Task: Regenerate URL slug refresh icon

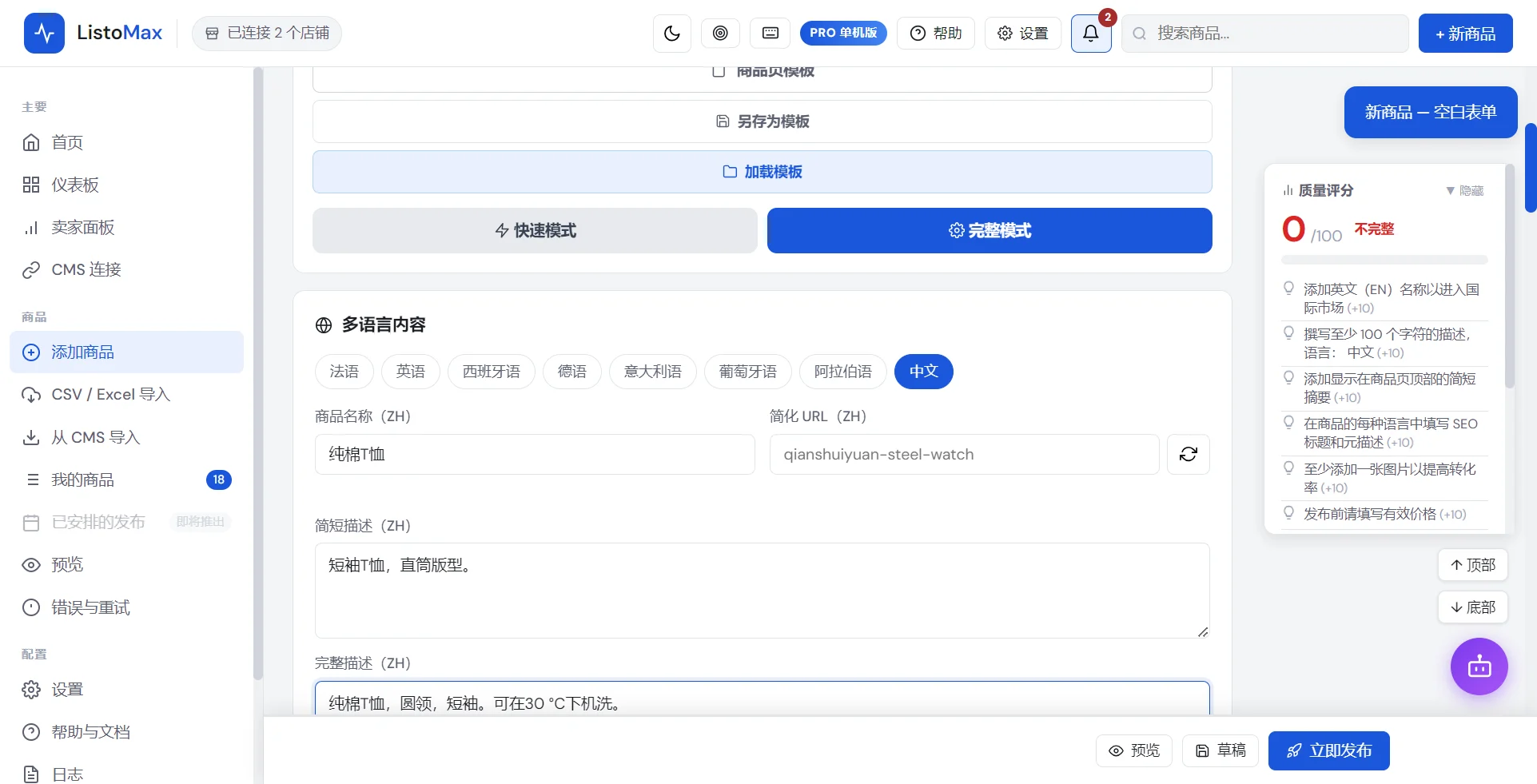Action: [x=1189, y=454]
